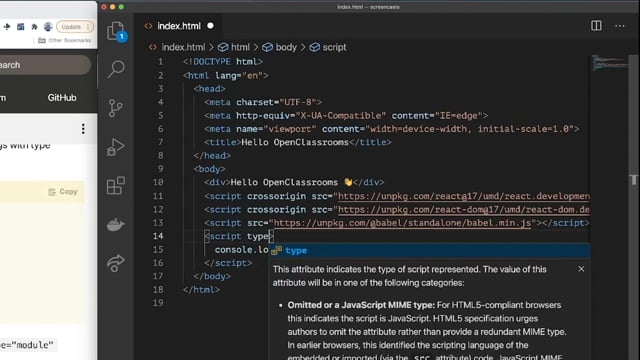Open the babel standalone script URL

[x=402, y=223]
